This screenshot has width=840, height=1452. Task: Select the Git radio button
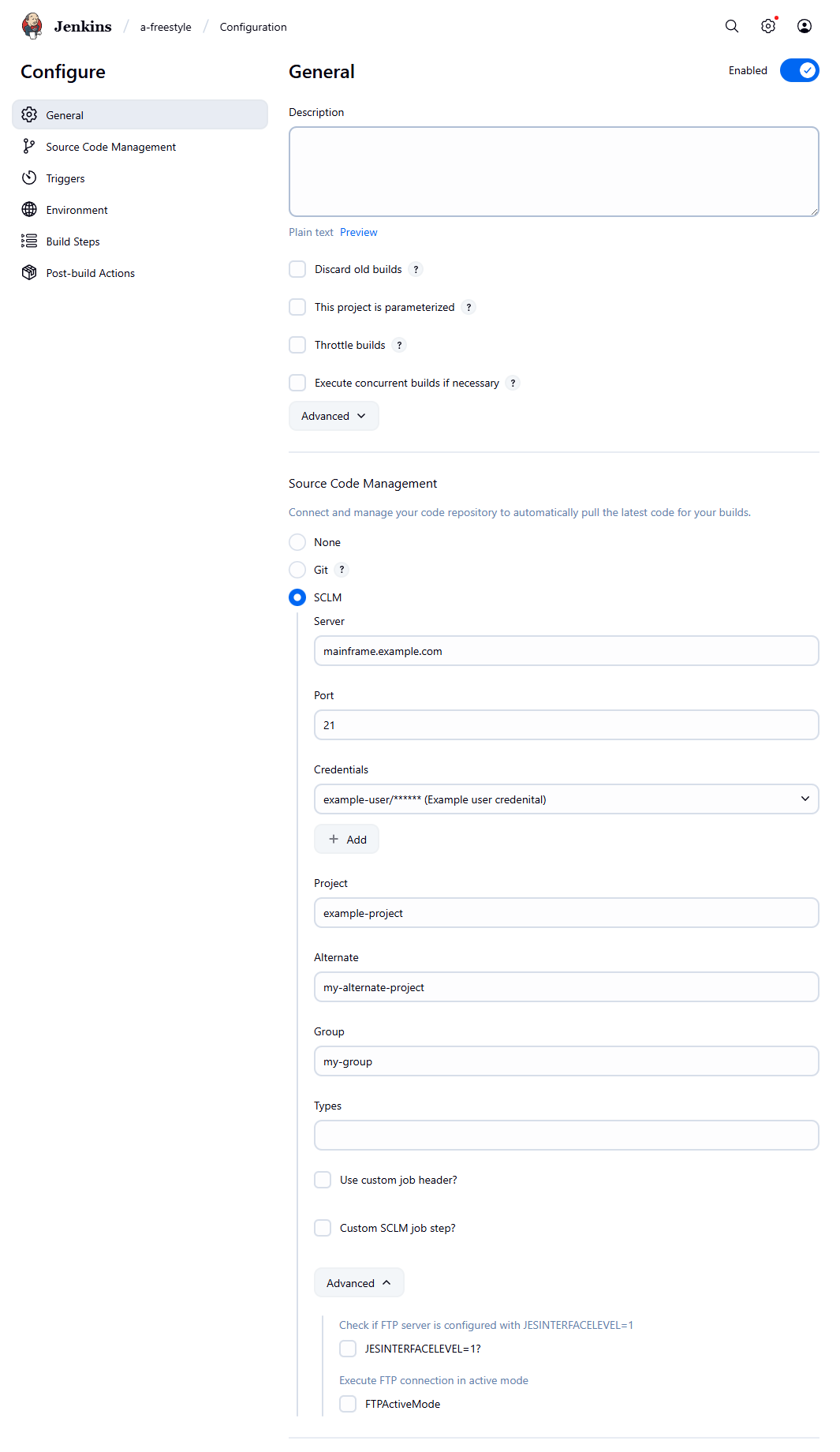point(297,570)
